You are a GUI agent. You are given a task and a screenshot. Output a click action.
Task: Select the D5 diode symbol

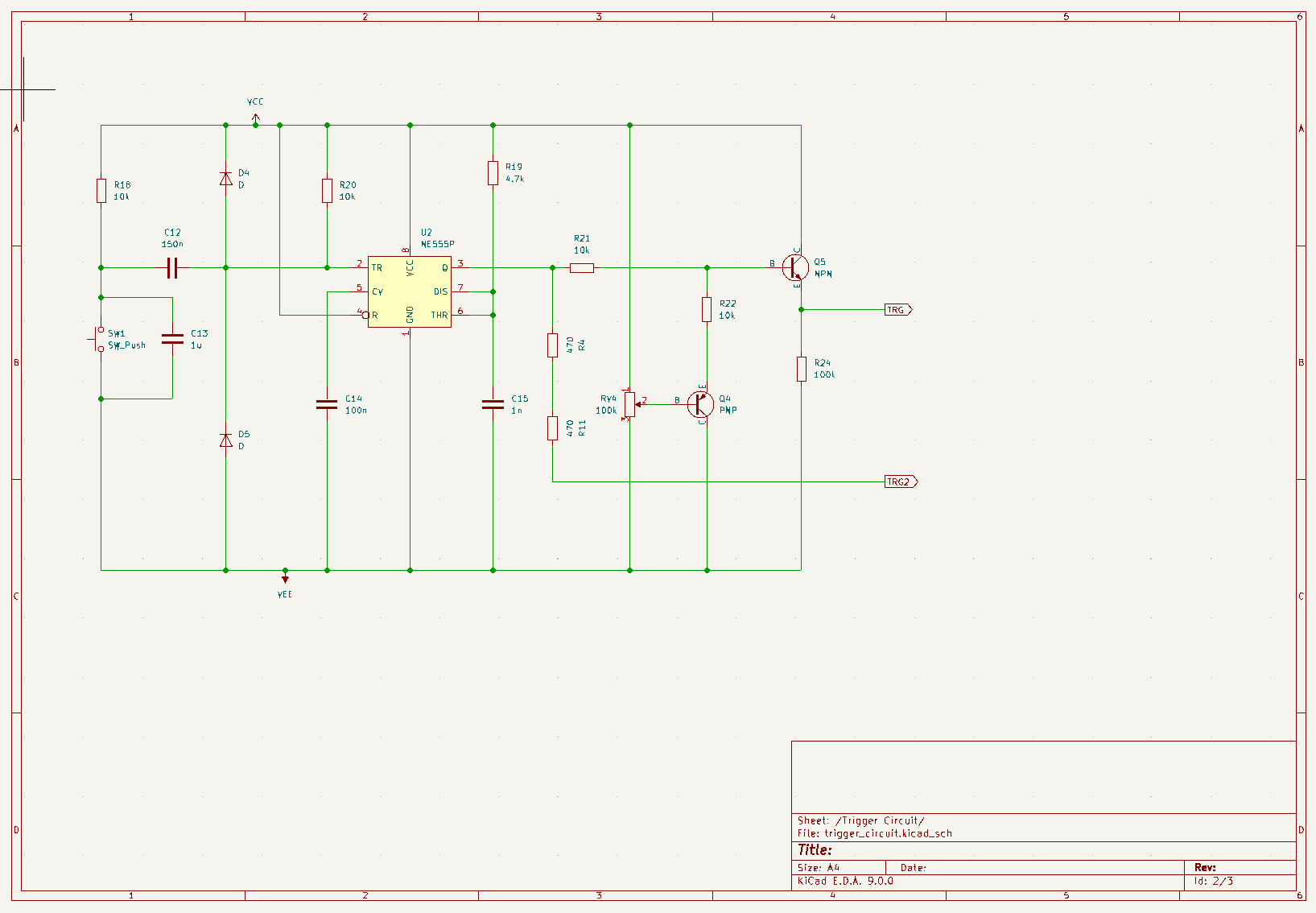coord(226,440)
